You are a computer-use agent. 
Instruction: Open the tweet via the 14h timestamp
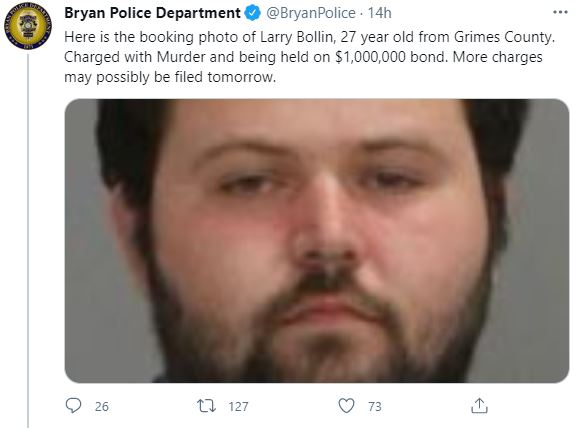point(380,13)
